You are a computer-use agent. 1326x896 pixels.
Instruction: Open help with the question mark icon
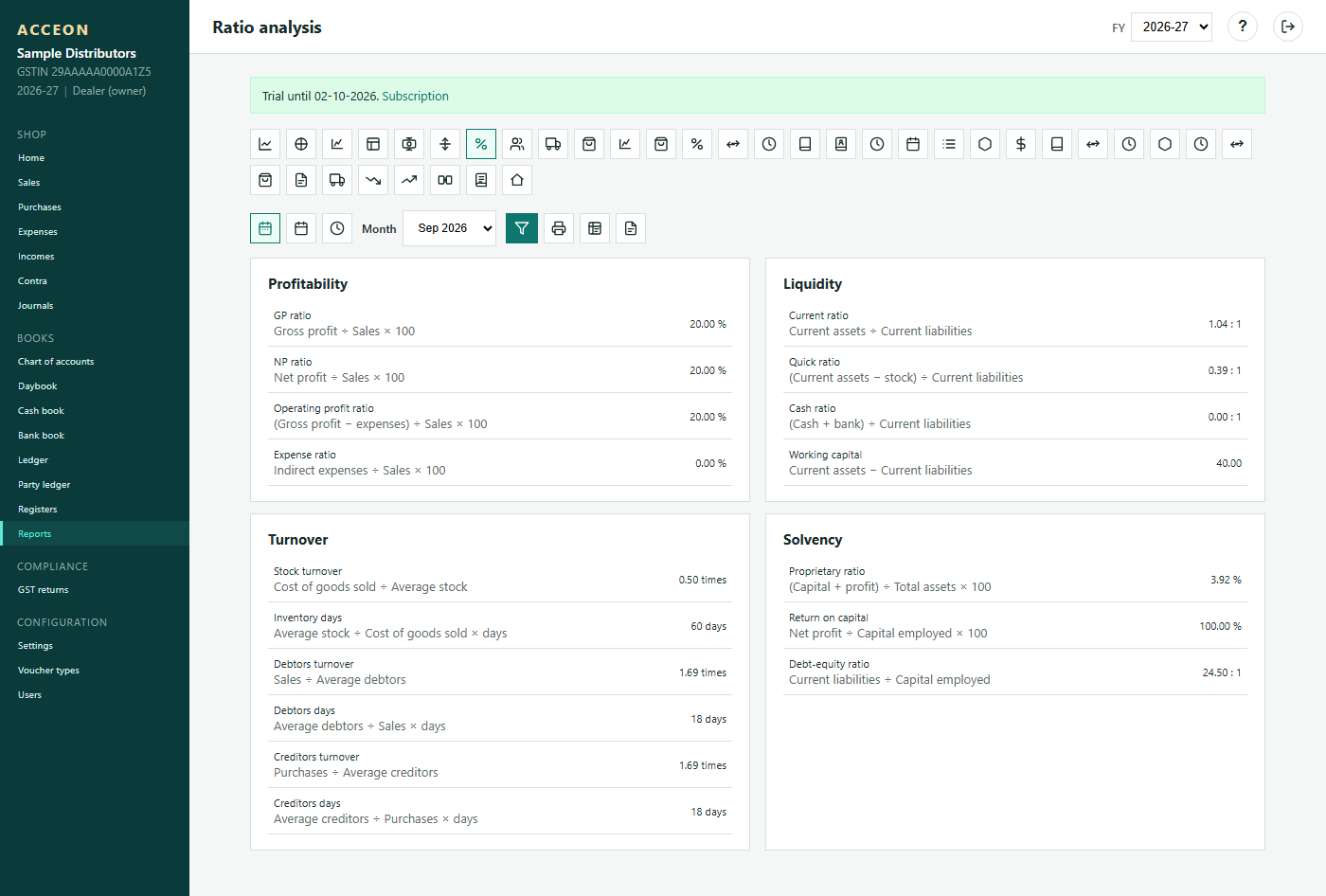coord(1243,27)
